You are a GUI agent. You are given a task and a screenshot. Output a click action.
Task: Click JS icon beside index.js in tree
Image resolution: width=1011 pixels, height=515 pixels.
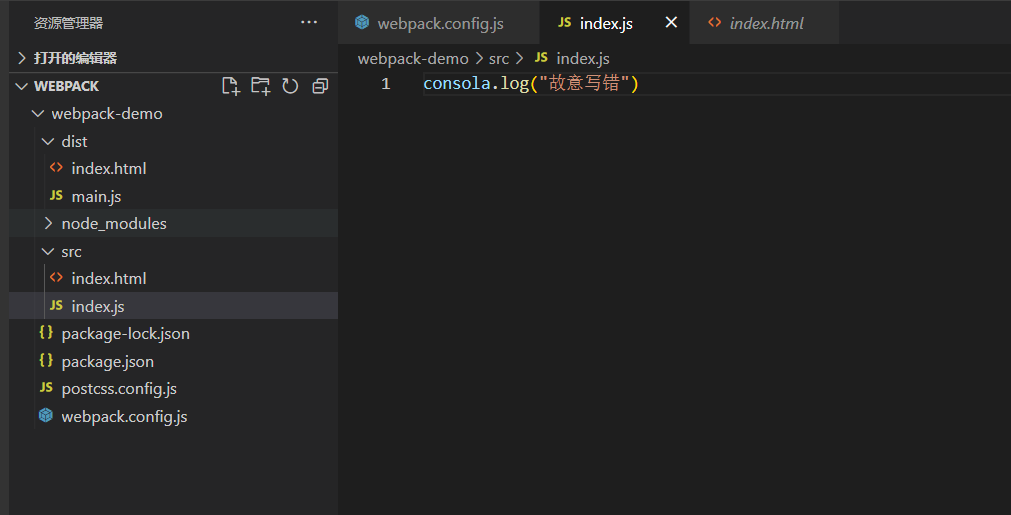[x=56, y=306]
